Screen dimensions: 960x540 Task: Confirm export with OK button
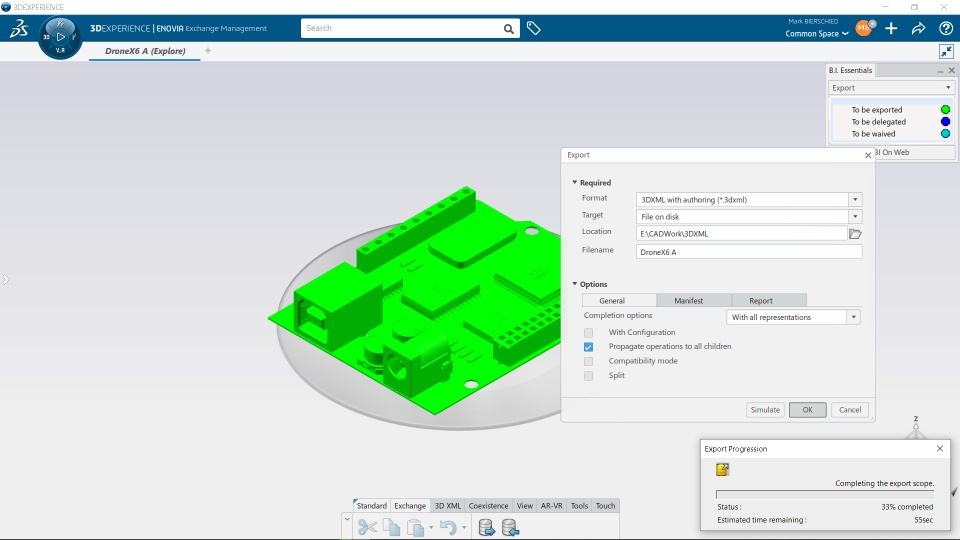coord(808,410)
